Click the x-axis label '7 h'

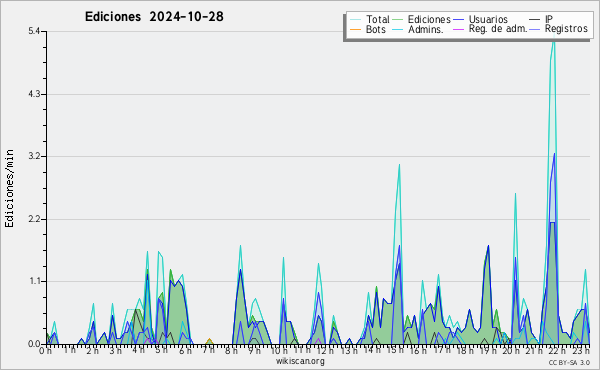[x=208, y=350]
